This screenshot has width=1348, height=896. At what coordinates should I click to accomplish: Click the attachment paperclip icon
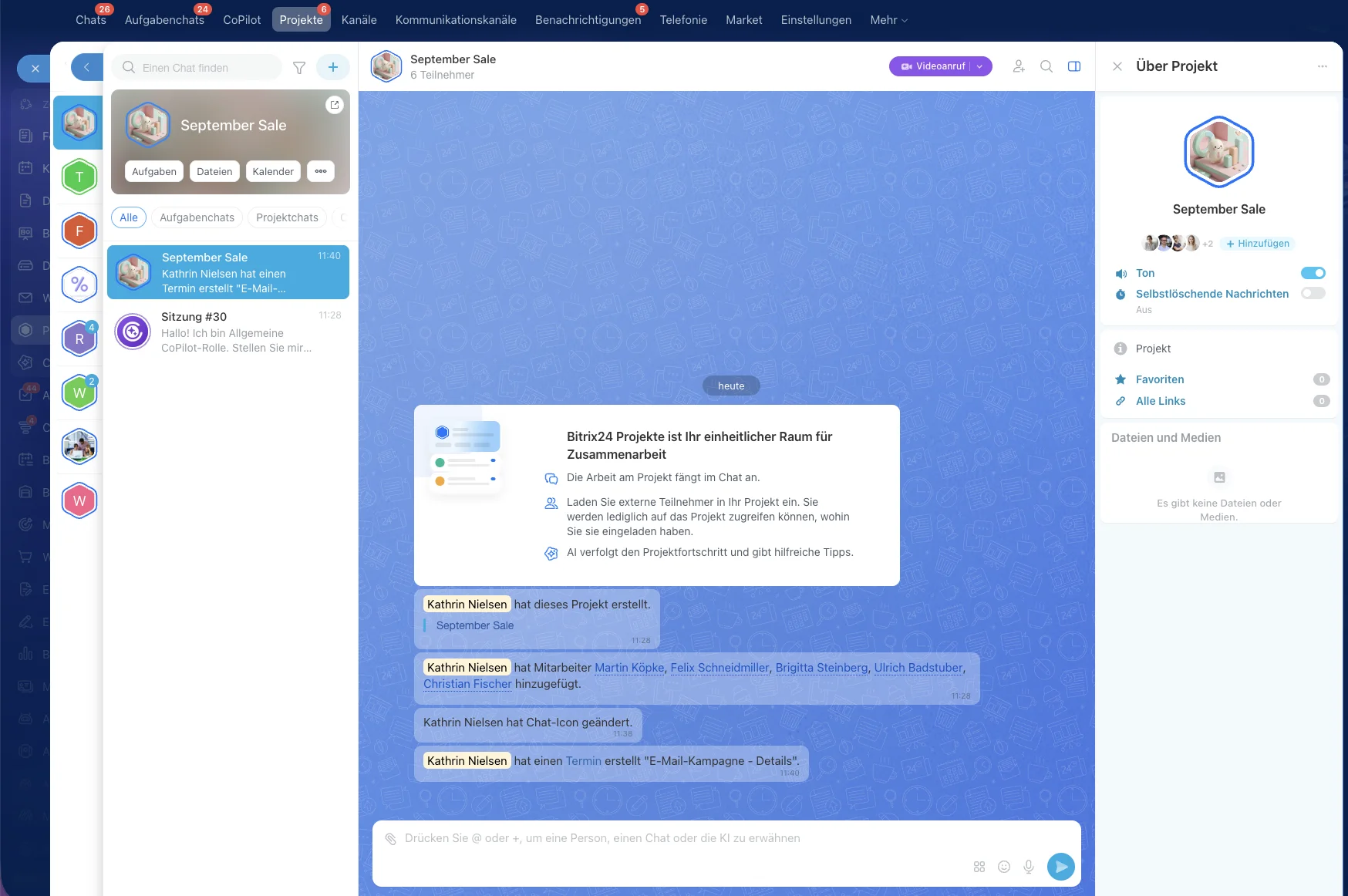tap(391, 839)
